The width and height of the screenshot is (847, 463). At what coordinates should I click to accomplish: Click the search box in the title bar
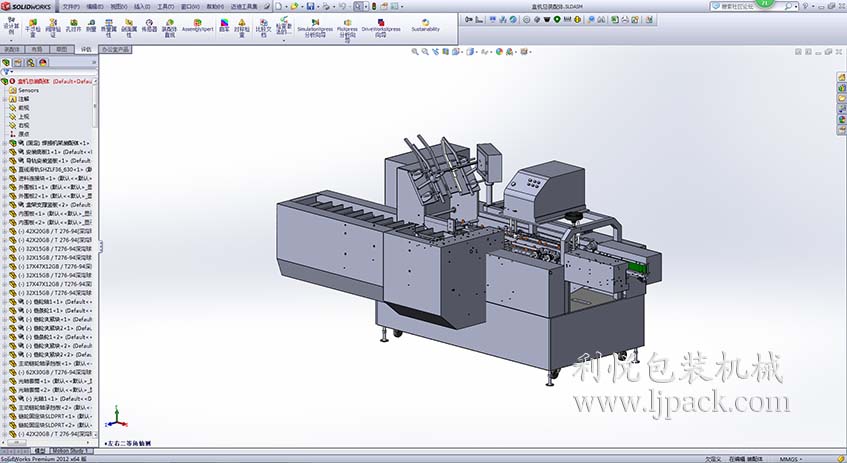coord(740,6)
